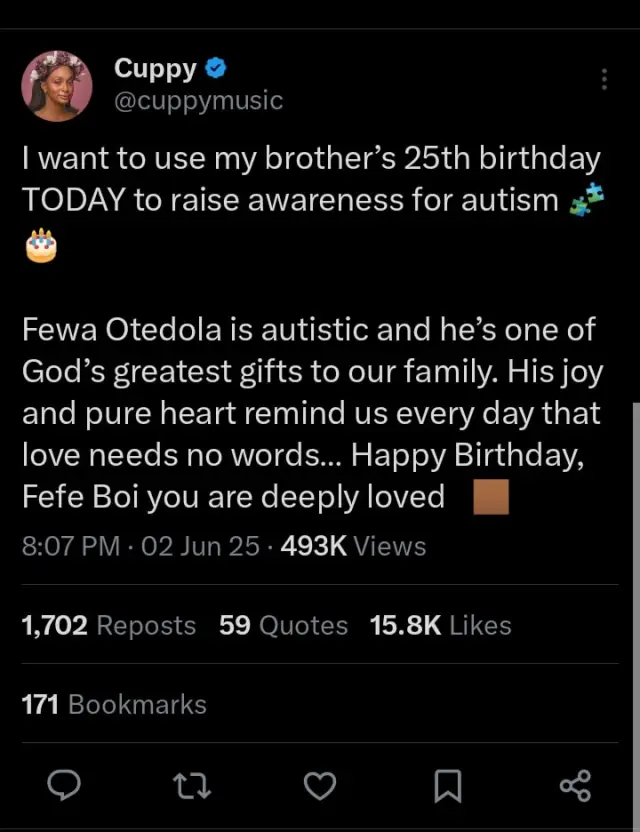Bookmark this tweet using the bookmark icon
The width and height of the screenshot is (640, 832).
tap(447, 786)
